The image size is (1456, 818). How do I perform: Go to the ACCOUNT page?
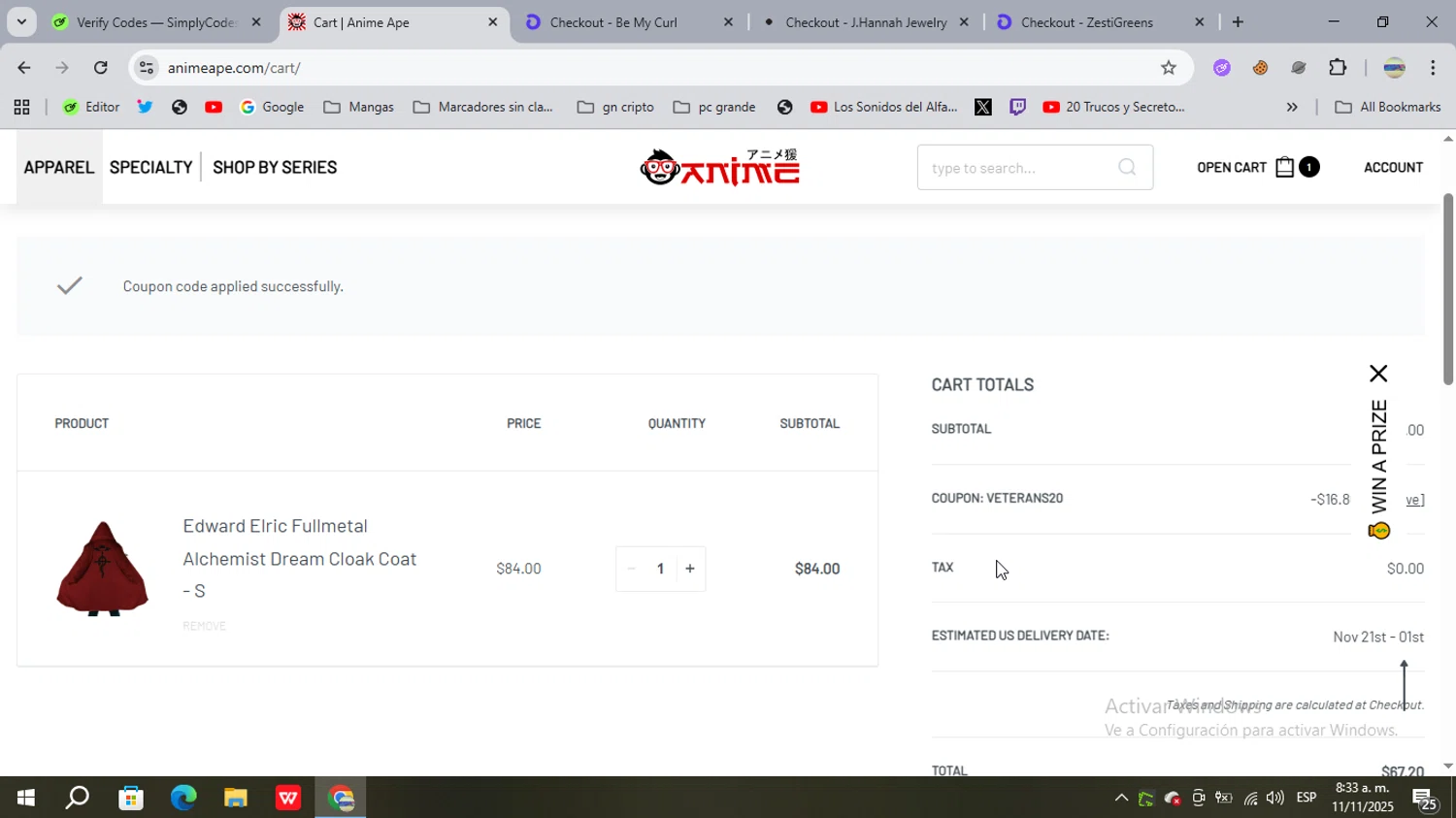[x=1393, y=167]
